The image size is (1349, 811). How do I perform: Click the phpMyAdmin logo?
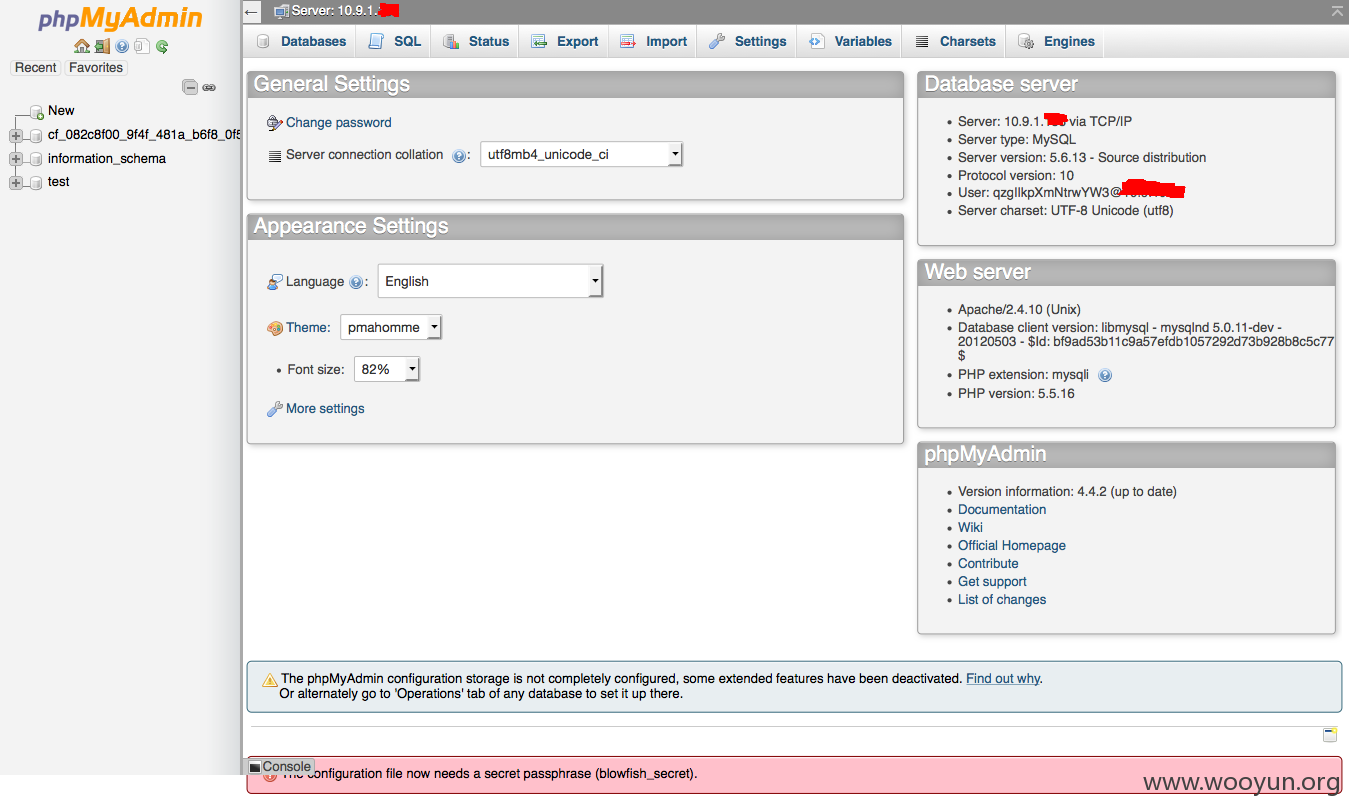point(120,18)
